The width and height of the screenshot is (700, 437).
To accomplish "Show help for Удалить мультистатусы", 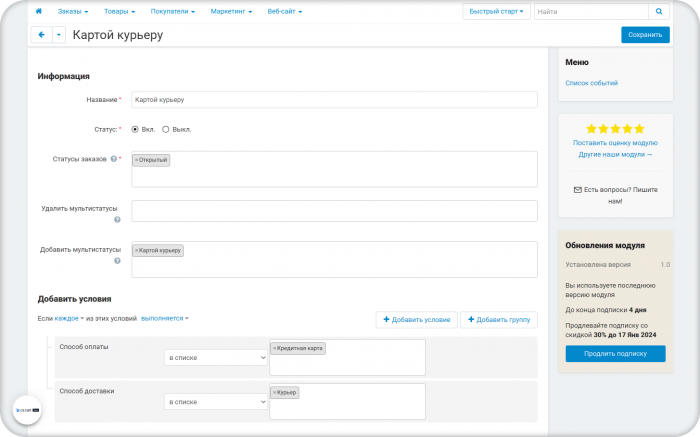I will point(117,220).
